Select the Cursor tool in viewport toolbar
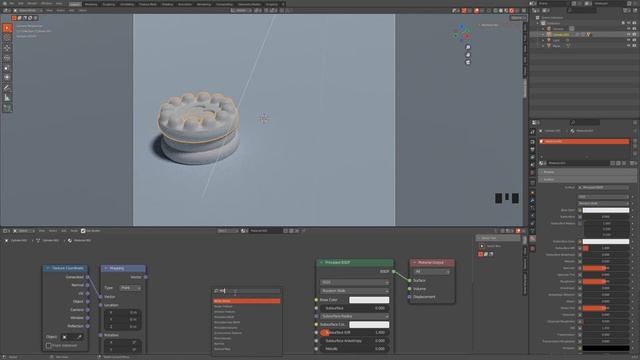640x360 pixels. point(7,38)
